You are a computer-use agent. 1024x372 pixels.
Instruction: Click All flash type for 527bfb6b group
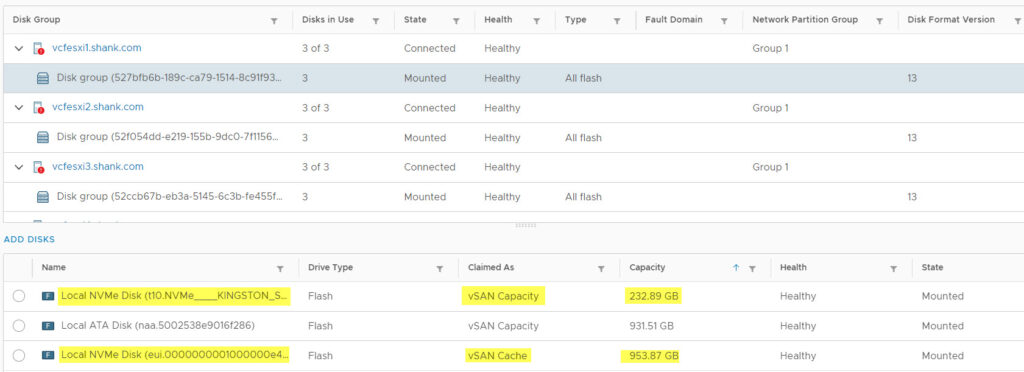(583, 78)
